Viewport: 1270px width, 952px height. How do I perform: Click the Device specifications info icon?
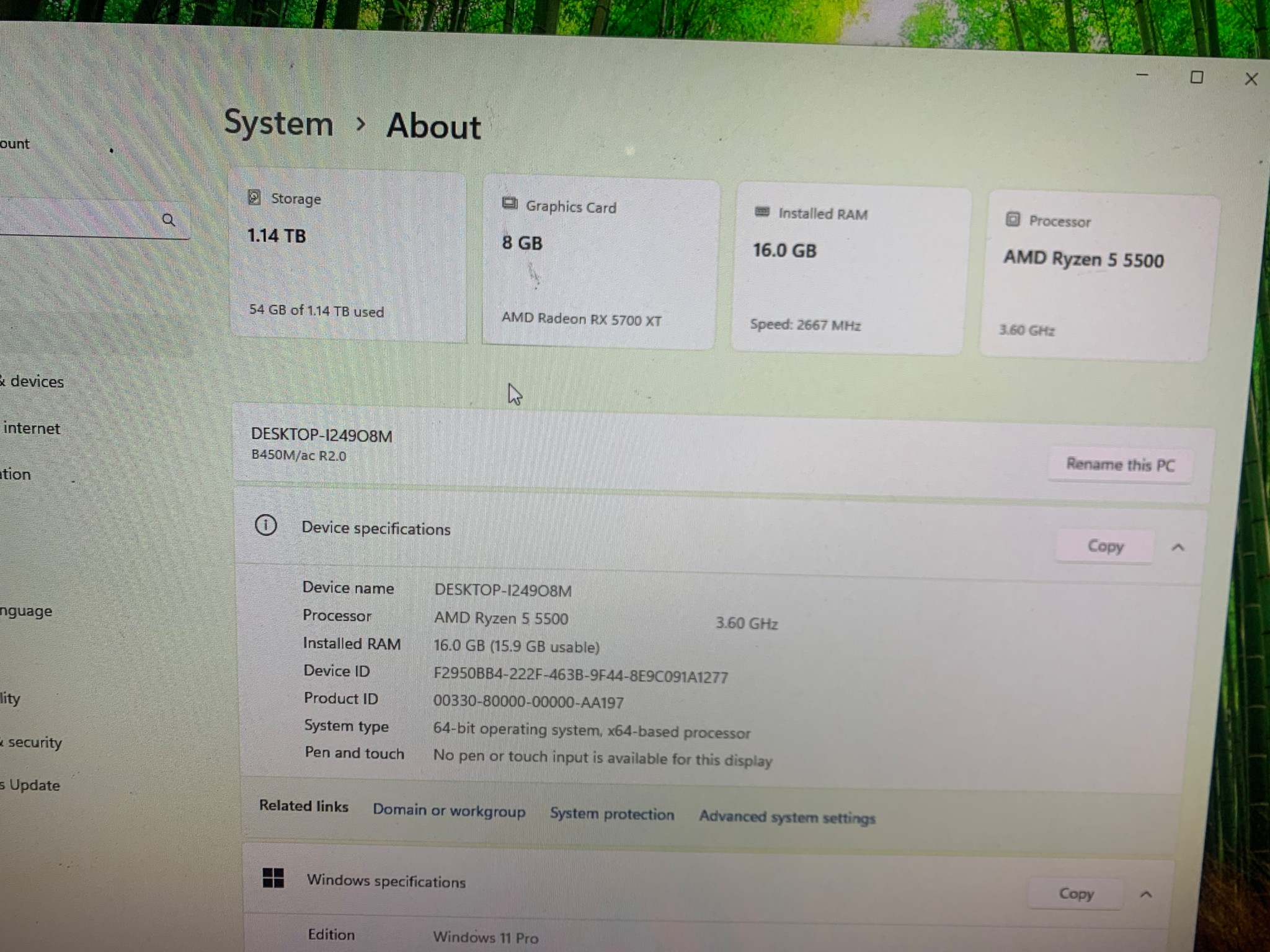point(266,526)
